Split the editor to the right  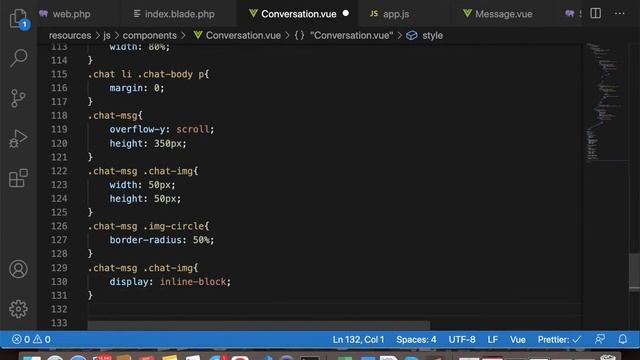[596, 13]
